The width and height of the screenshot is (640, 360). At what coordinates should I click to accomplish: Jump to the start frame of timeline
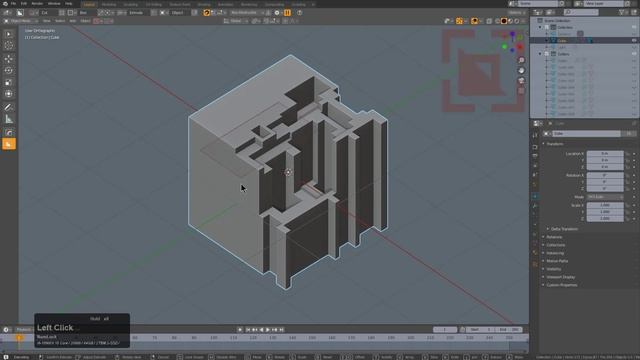coord(248,329)
